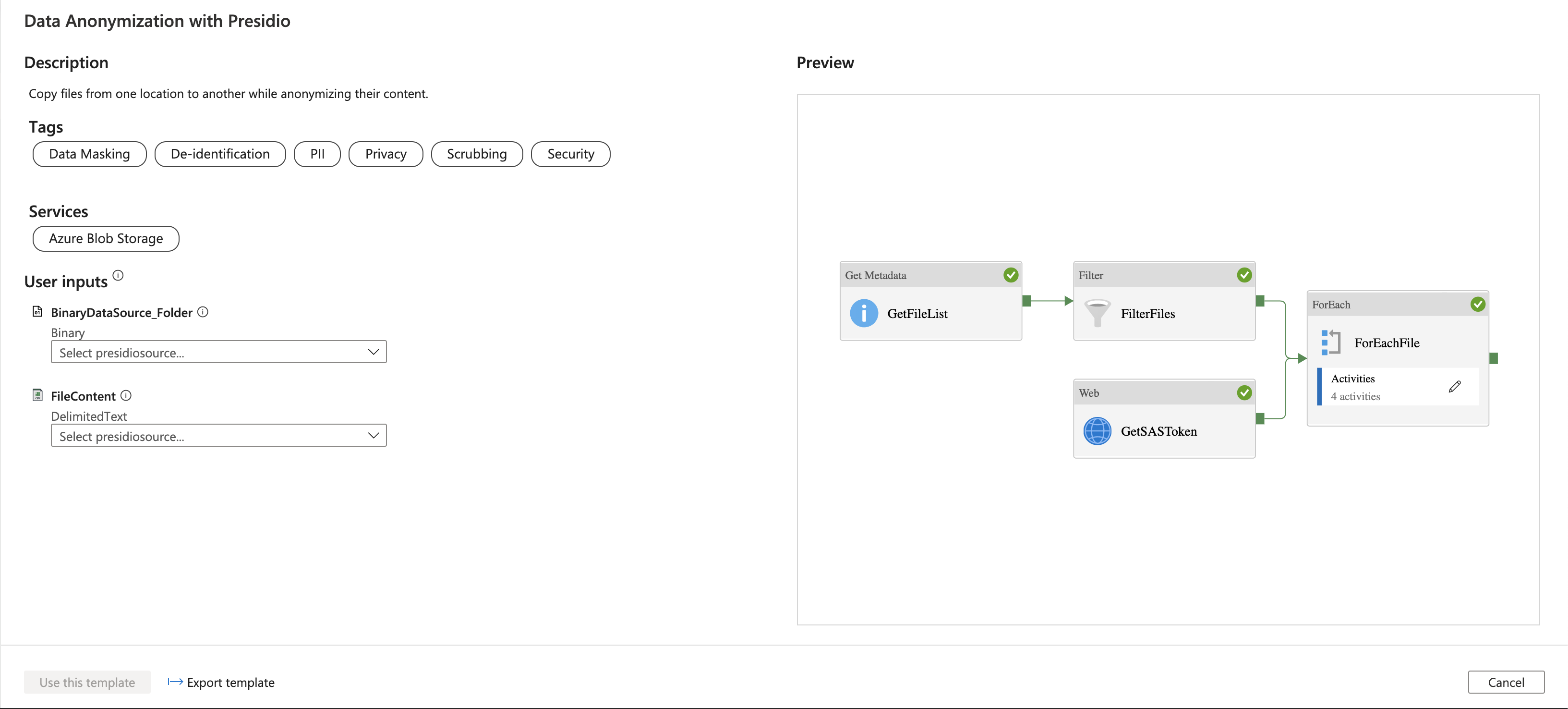Viewport: 1568px width, 709px height.
Task: Select the Web activity header
Action: click(1164, 393)
